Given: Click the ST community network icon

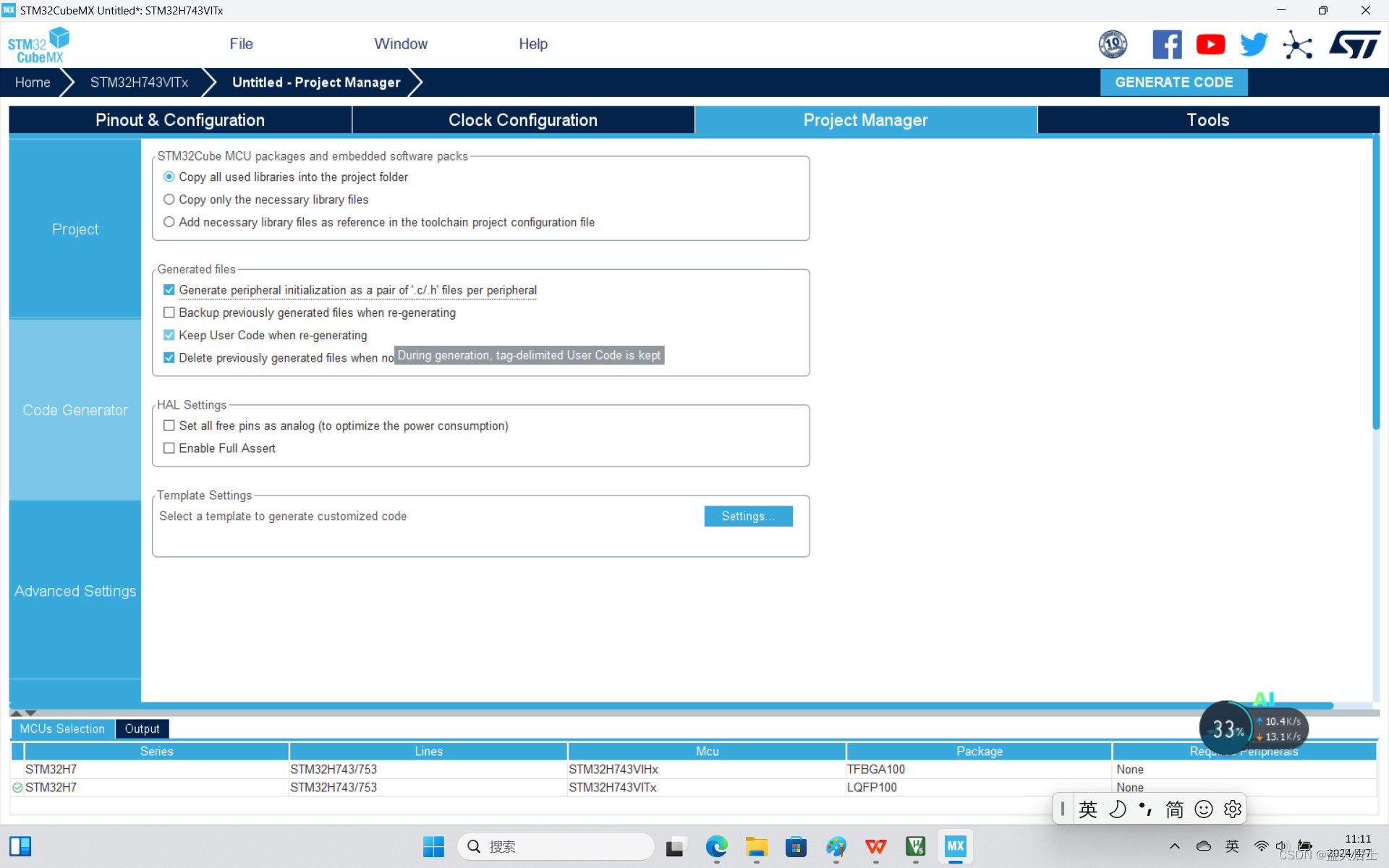Looking at the screenshot, I should pos(1298,46).
